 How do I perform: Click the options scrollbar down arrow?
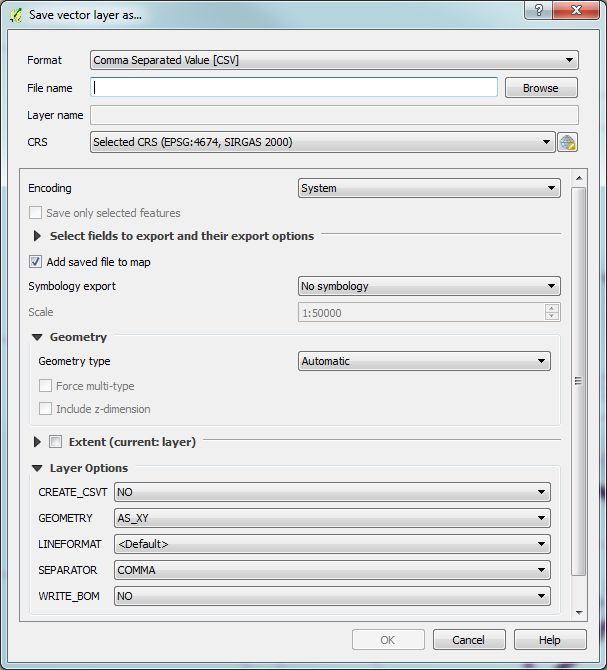coord(579,612)
